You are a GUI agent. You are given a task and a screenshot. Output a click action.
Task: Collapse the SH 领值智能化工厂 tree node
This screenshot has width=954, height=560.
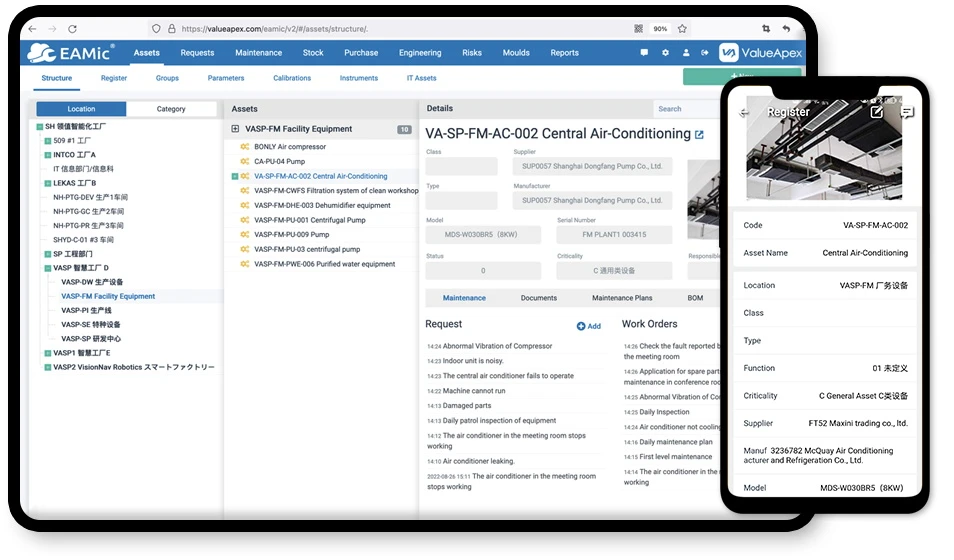point(38,127)
